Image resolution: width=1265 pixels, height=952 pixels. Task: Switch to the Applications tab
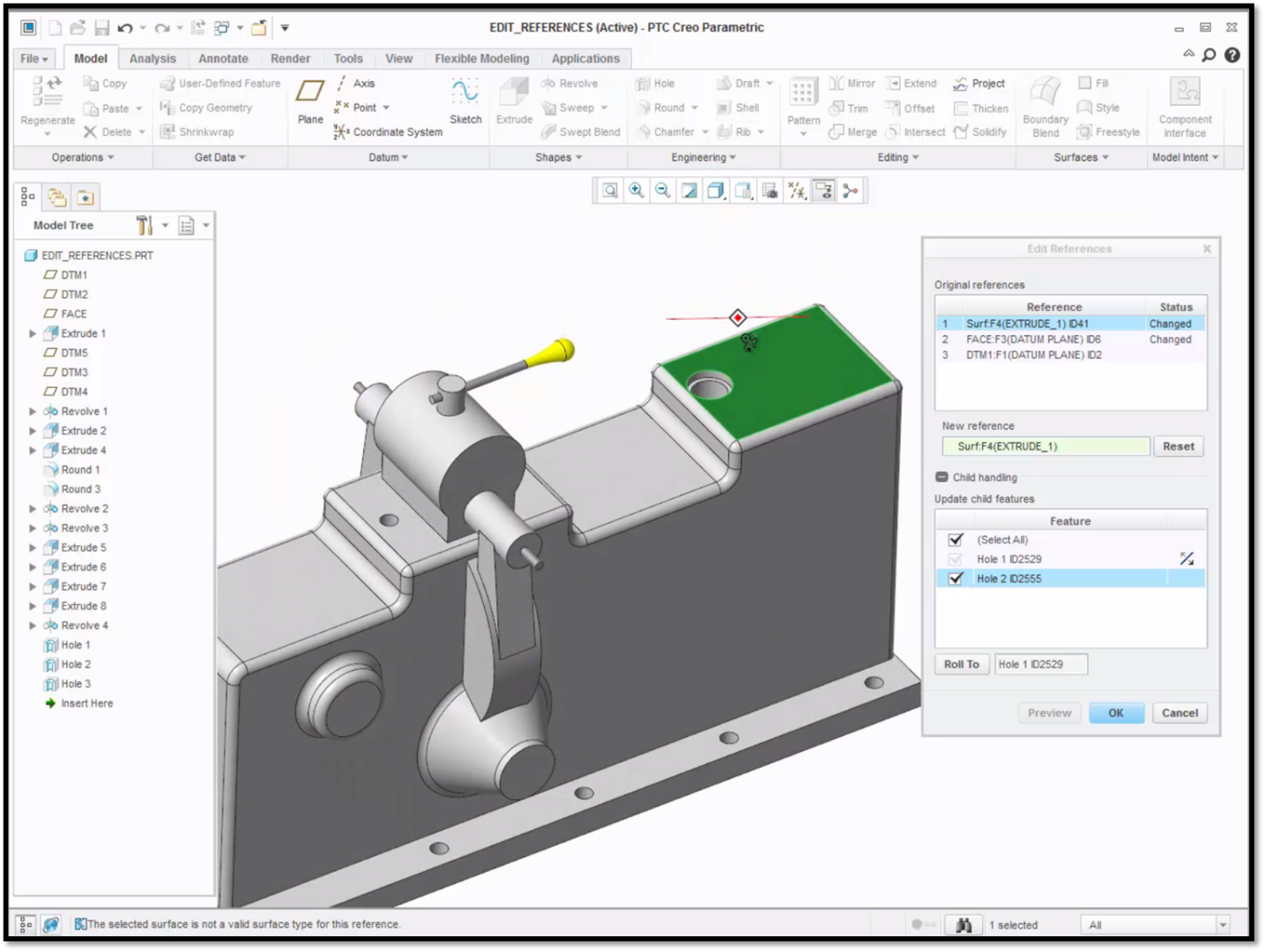[585, 58]
